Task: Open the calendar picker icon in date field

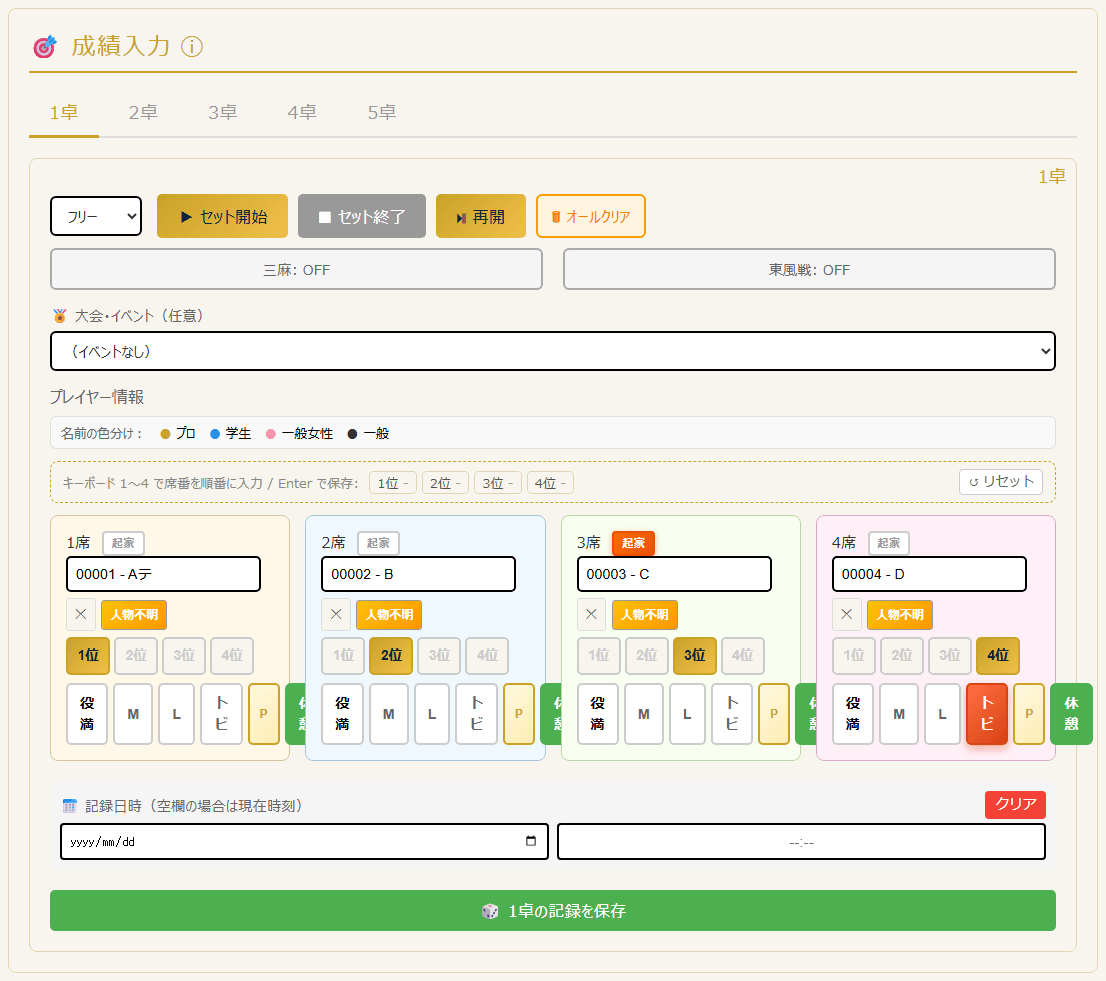Action: tap(531, 841)
